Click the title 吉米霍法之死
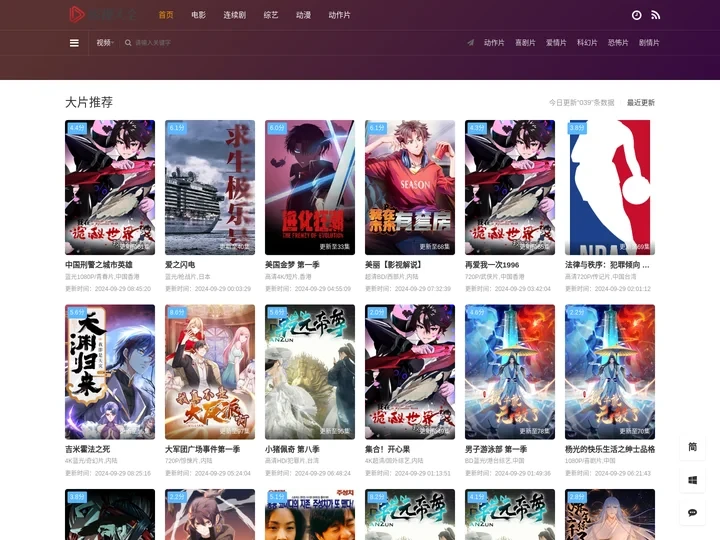Viewport: 720px width, 540px height. (87, 450)
